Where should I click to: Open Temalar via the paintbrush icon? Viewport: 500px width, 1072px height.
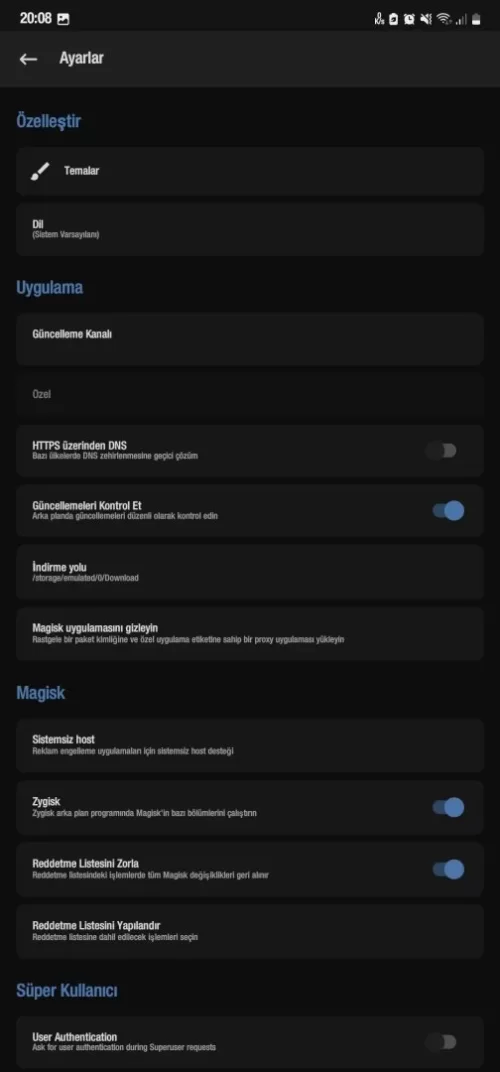pos(40,171)
